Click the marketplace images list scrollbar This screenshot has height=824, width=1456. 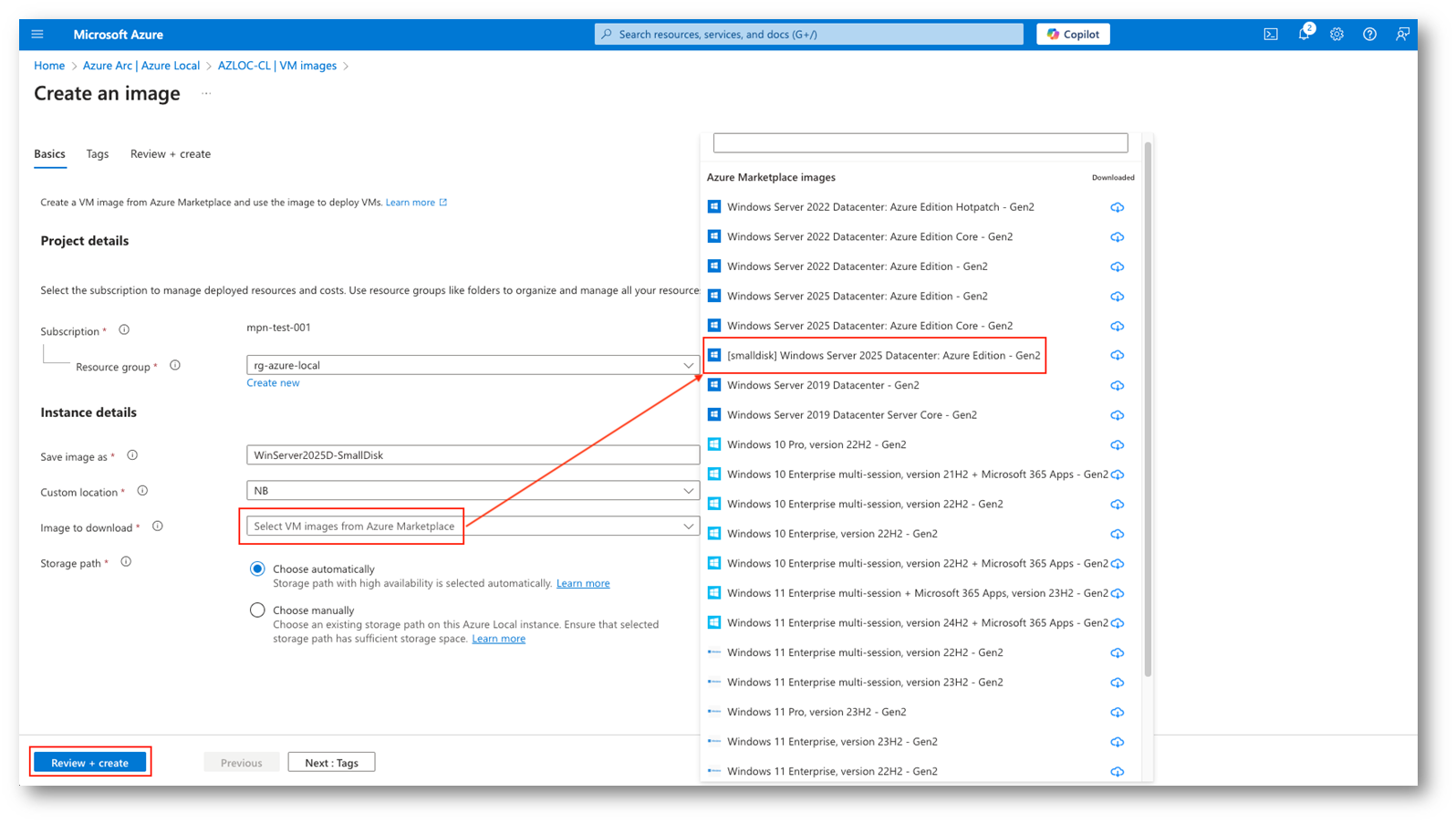pos(1148,411)
